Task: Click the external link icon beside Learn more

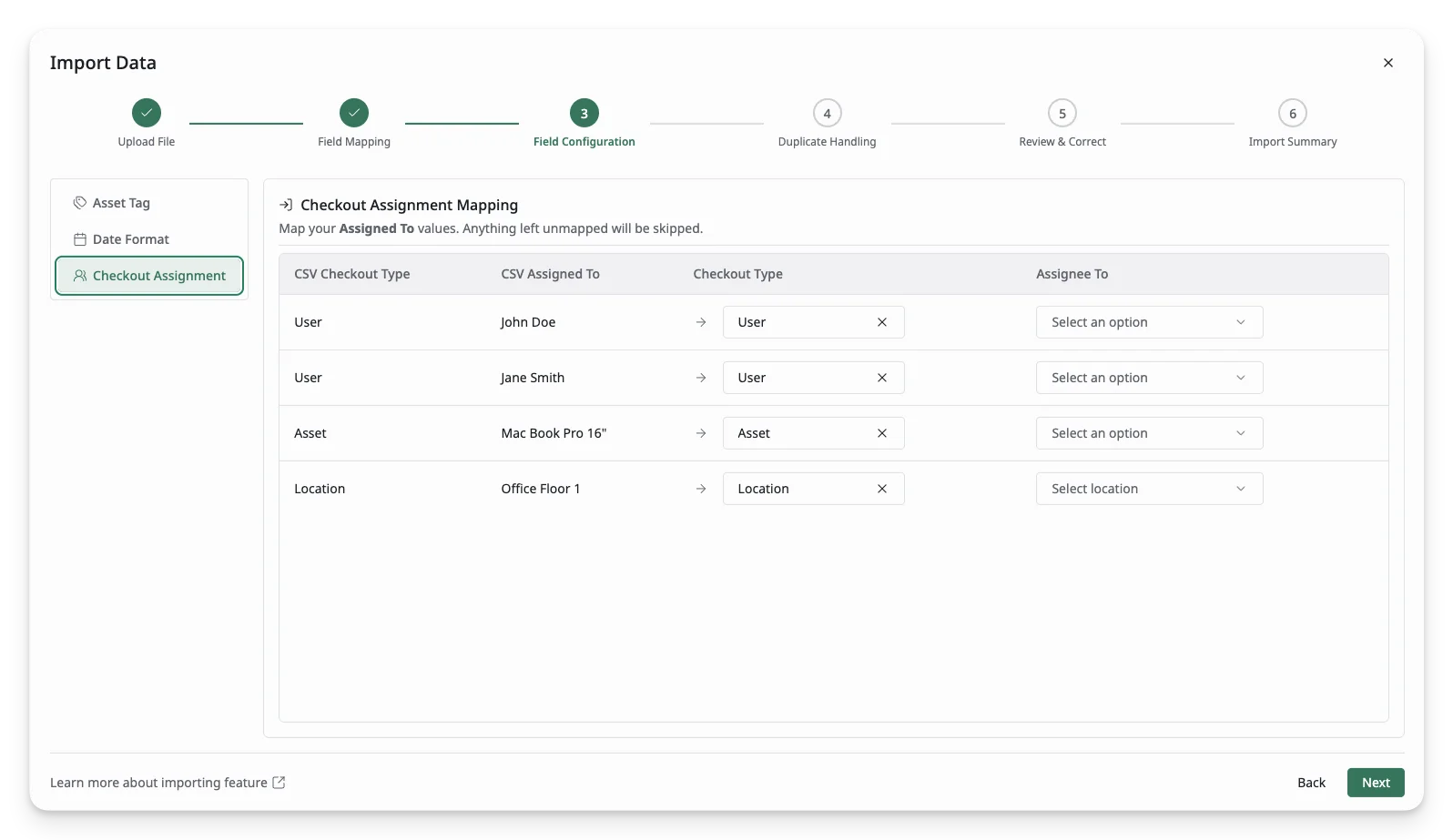Action: tap(279, 783)
